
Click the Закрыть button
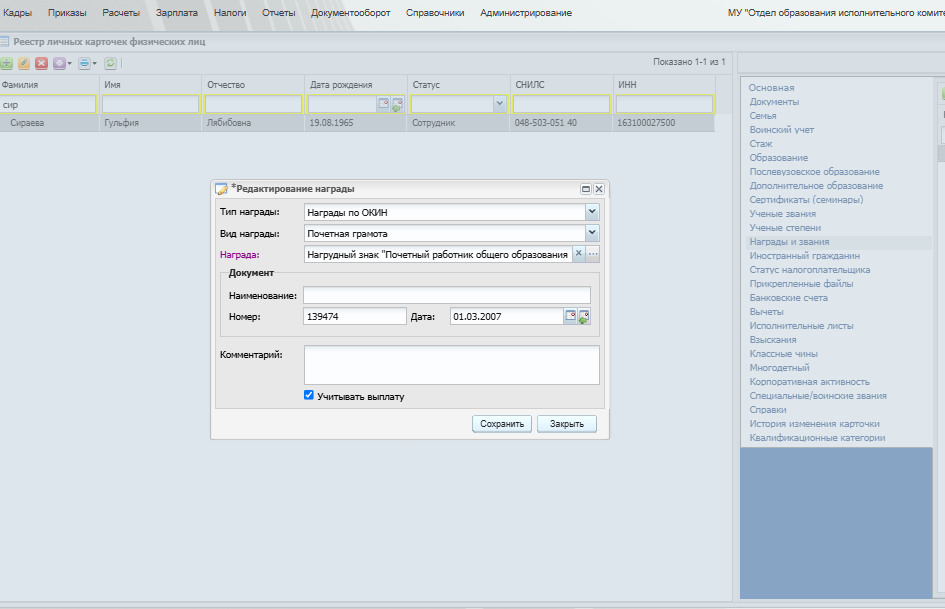567,424
